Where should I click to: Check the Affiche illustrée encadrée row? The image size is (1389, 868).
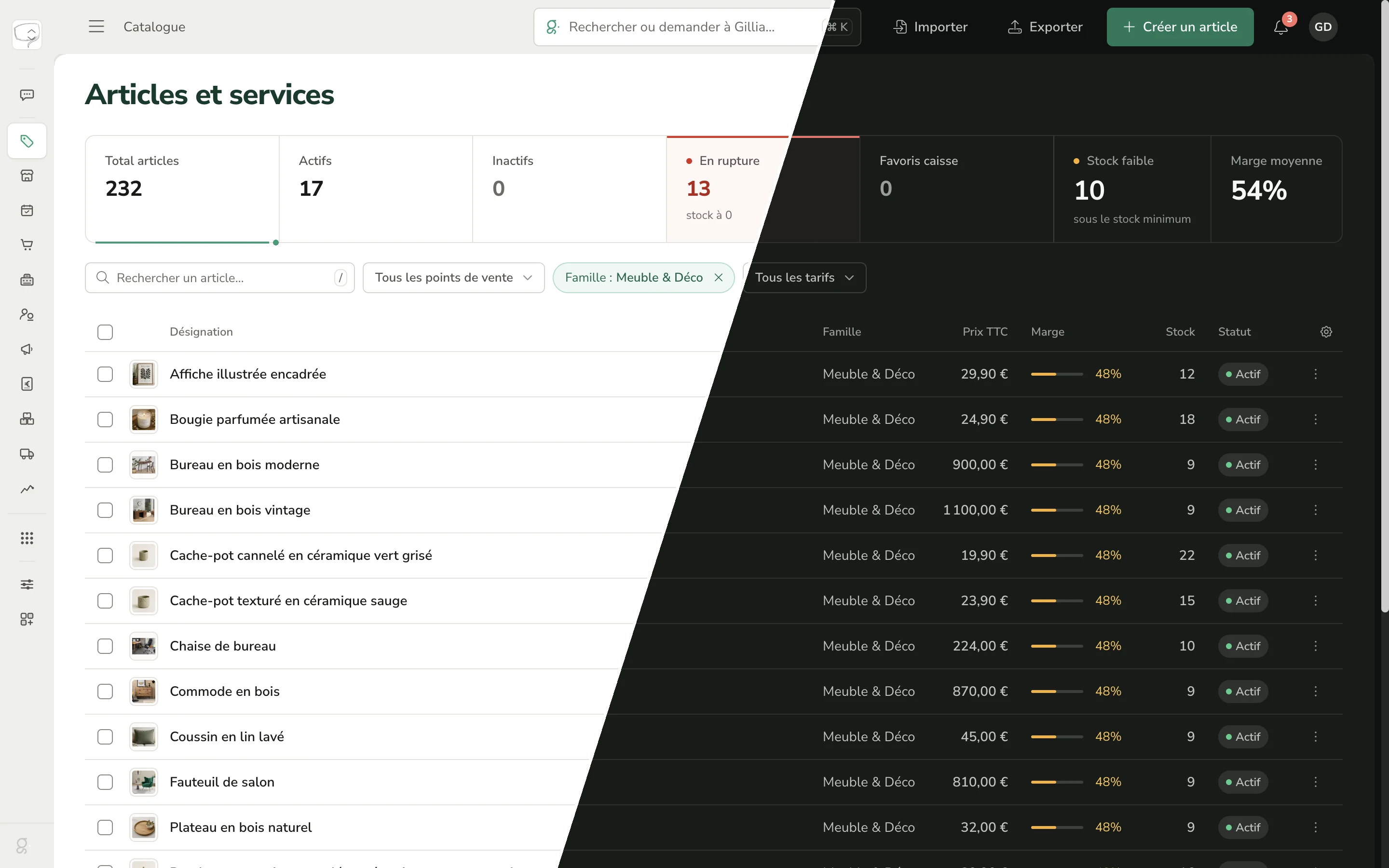[x=105, y=374]
